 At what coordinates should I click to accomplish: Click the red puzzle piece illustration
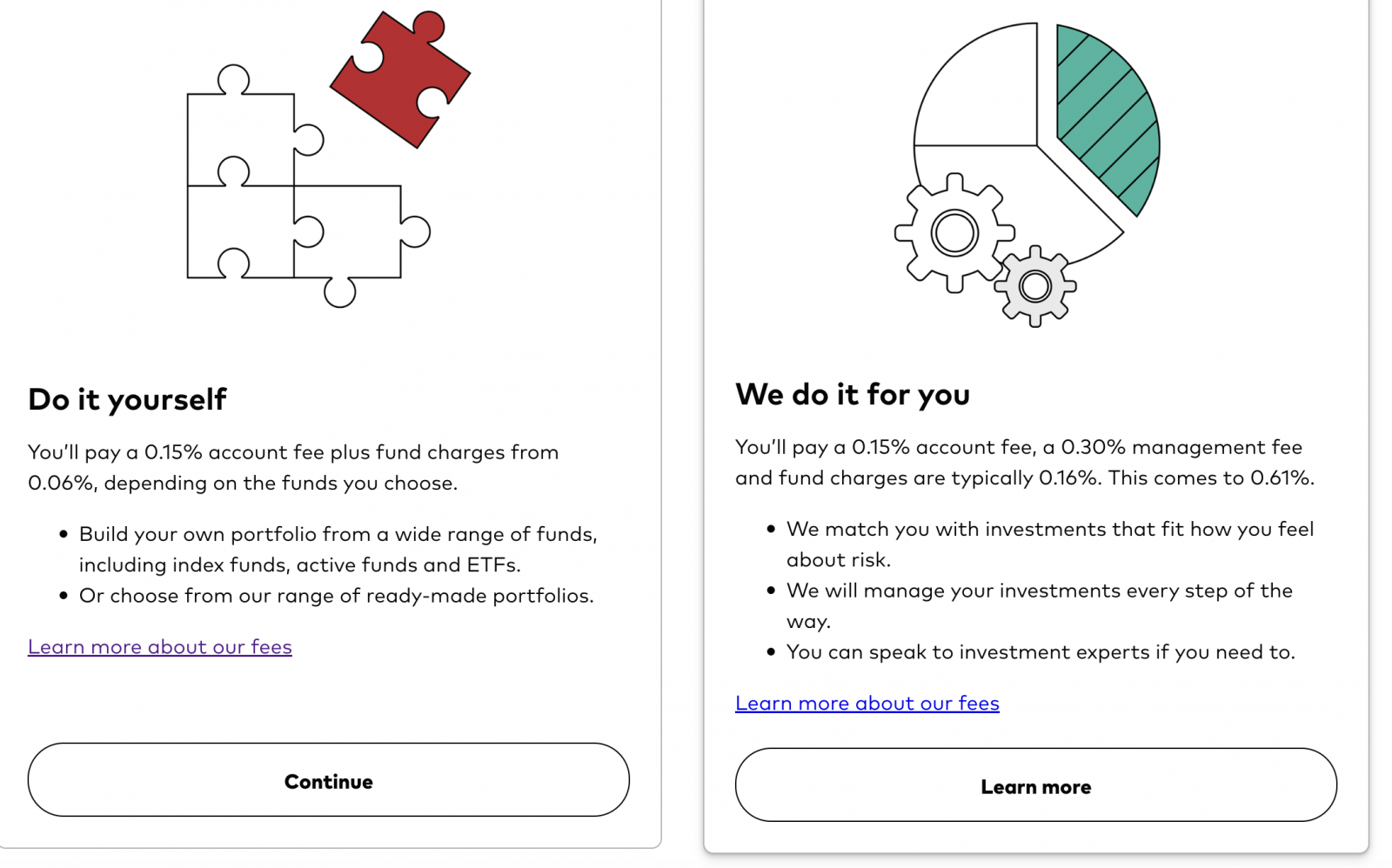399,78
